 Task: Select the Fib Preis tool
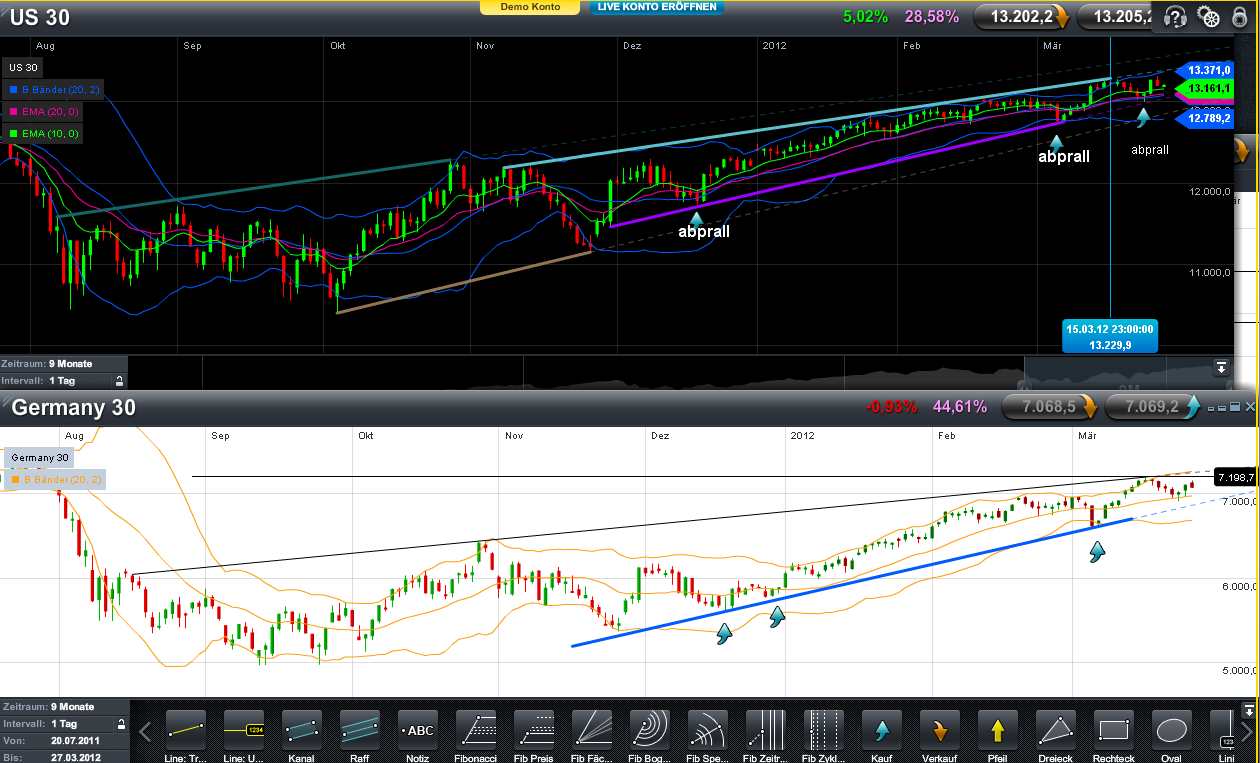click(x=533, y=729)
